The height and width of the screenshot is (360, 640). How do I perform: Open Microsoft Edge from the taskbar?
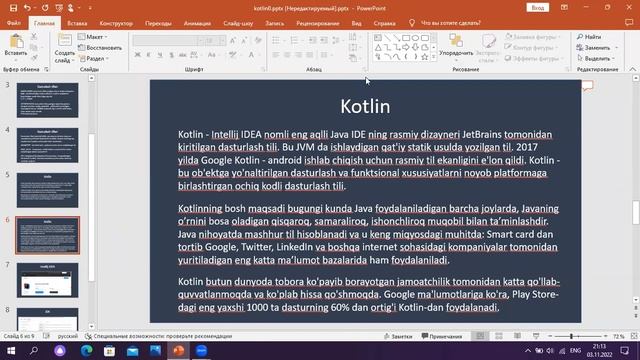point(87,351)
